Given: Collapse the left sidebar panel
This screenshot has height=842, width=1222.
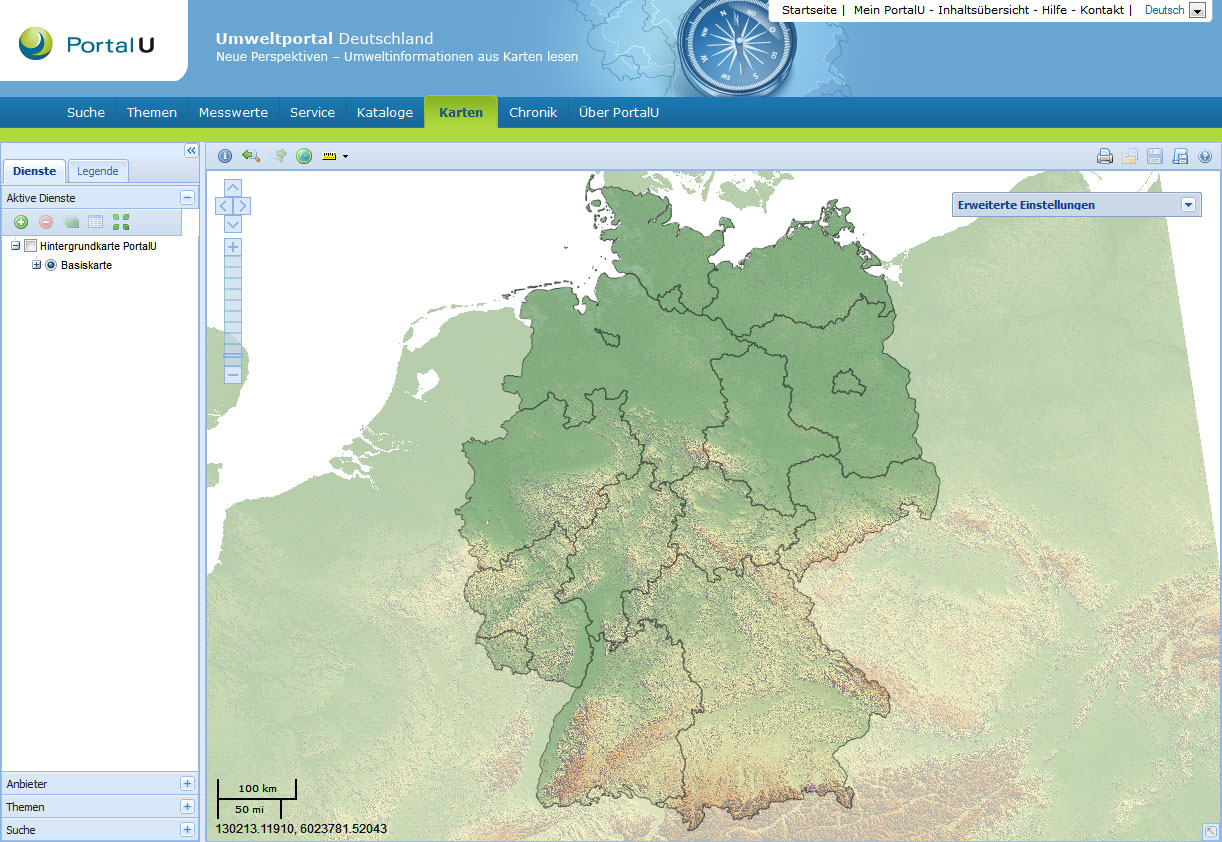Looking at the screenshot, I should point(191,150).
